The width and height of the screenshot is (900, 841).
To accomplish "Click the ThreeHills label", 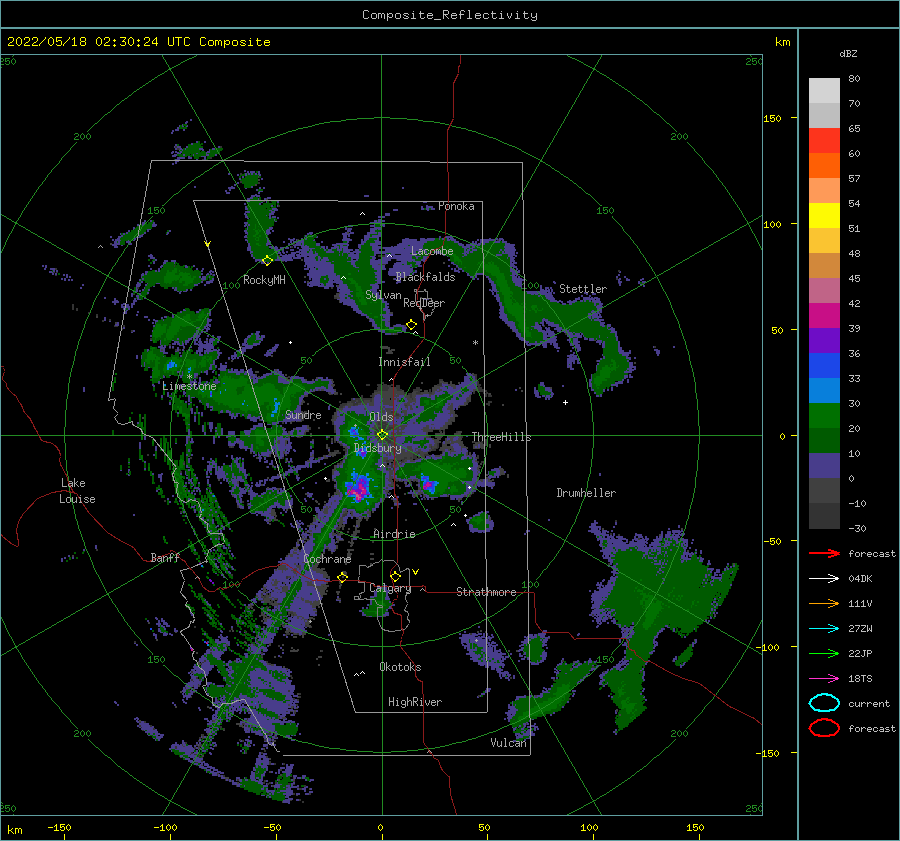I will pos(502,437).
